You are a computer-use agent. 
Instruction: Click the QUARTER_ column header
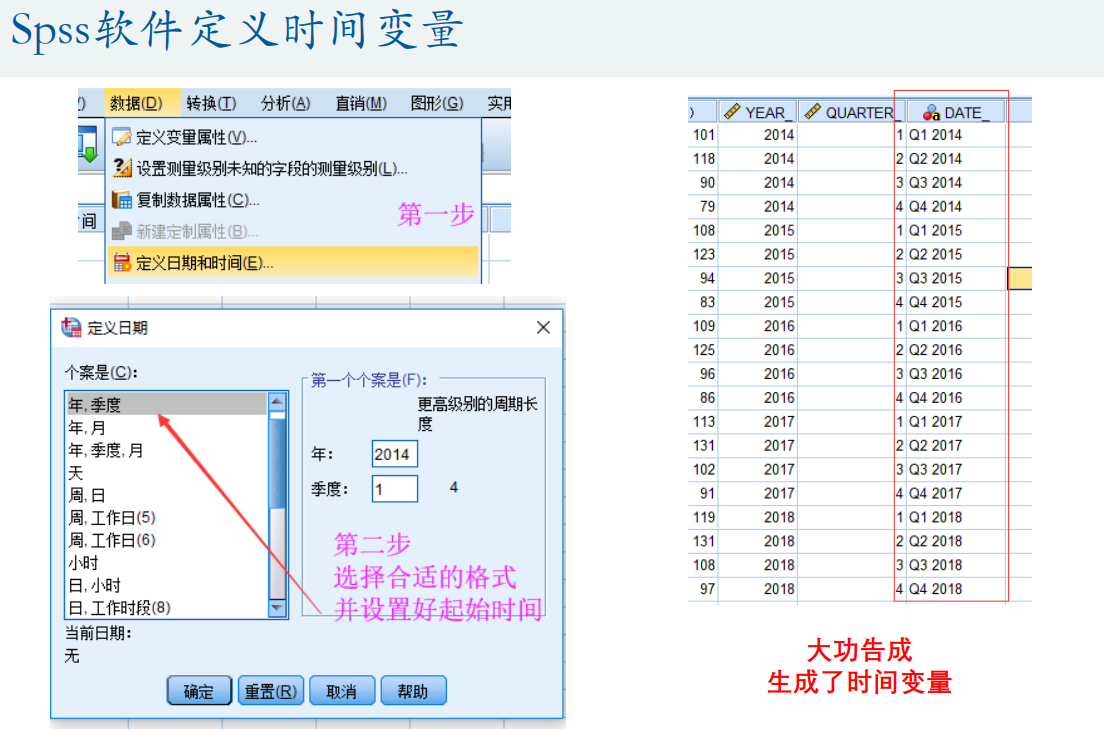tap(850, 112)
